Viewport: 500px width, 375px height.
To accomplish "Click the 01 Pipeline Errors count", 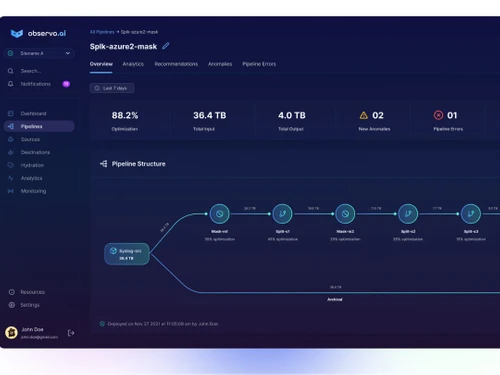I will 452,115.
